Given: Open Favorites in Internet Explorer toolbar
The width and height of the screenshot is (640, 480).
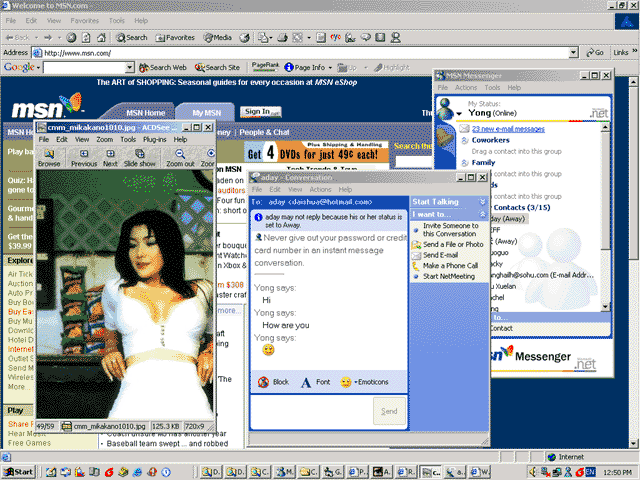Looking at the screenshot, I should coord(175,38).
